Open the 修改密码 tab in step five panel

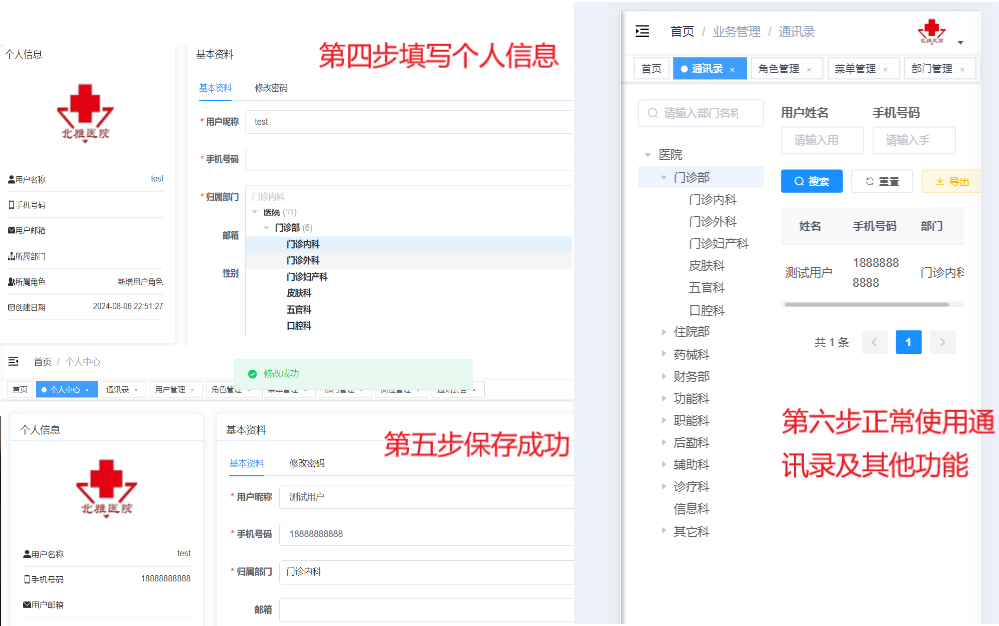306,464
